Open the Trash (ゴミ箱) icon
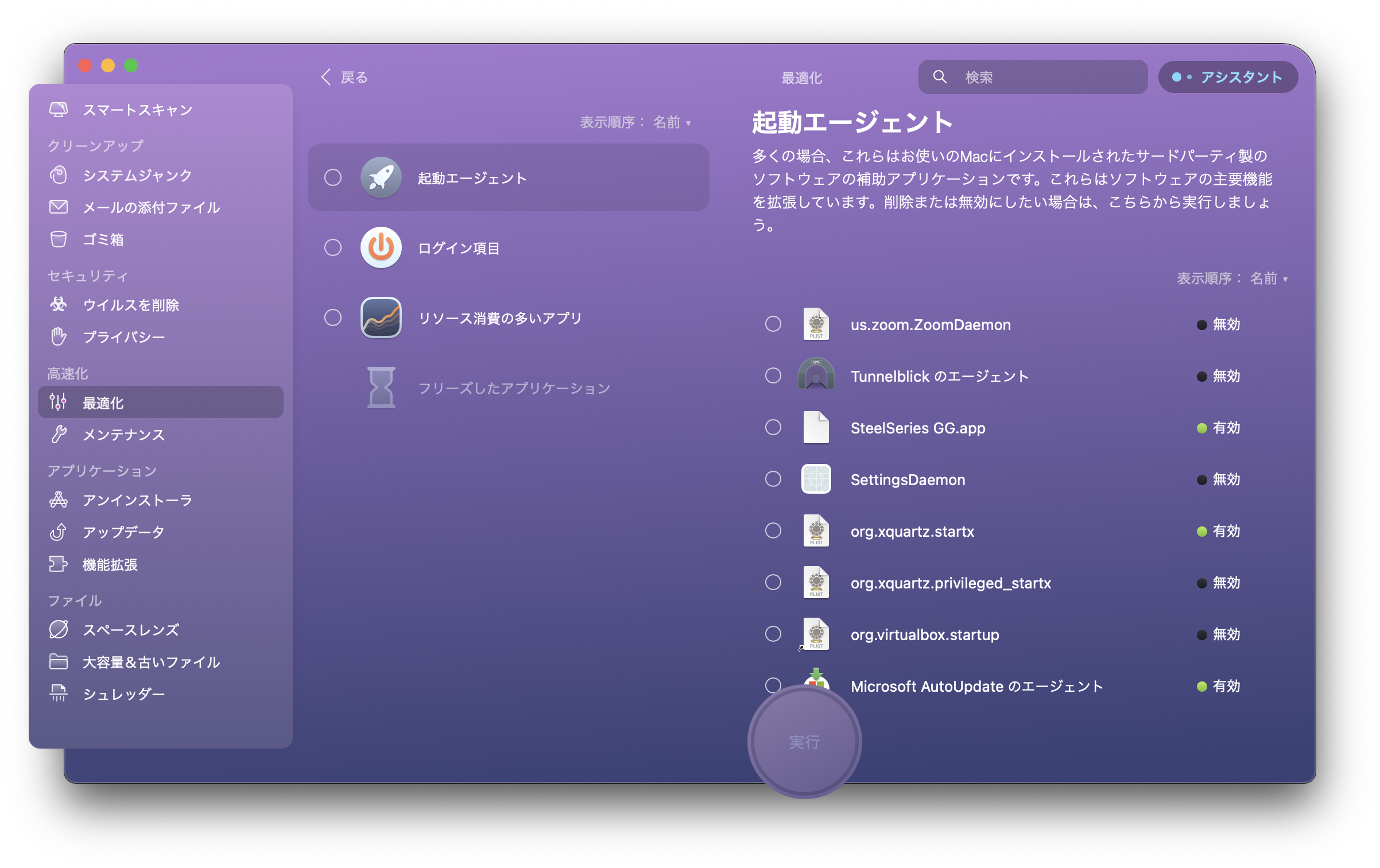The image size is (1380, 868). point(59,239)
